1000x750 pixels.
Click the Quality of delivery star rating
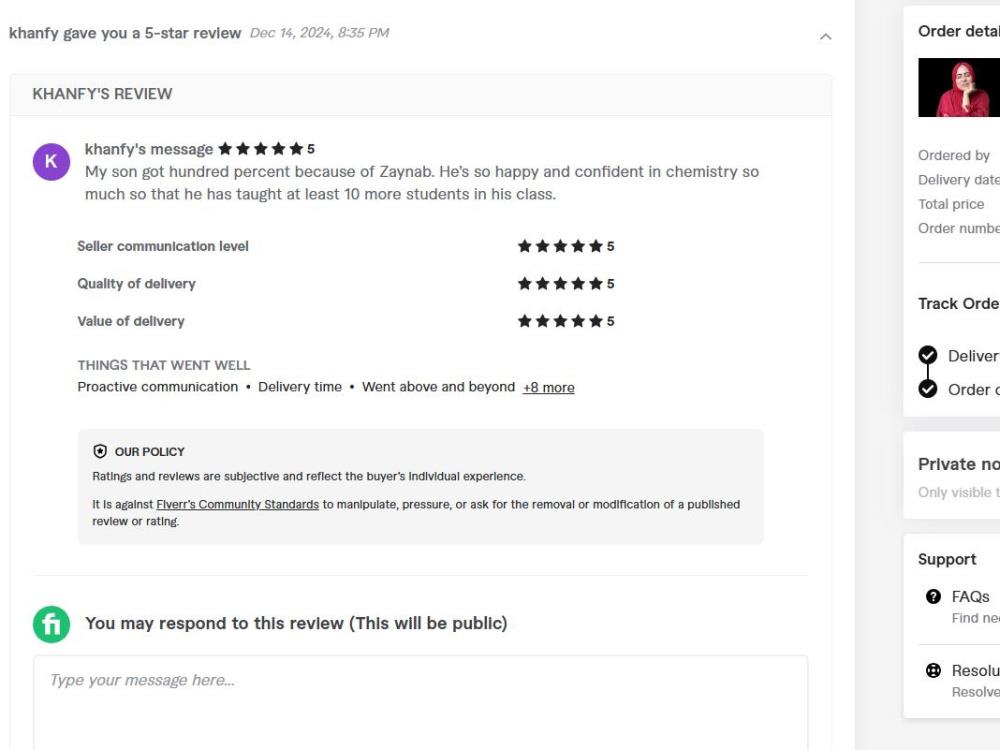point(560,284)
